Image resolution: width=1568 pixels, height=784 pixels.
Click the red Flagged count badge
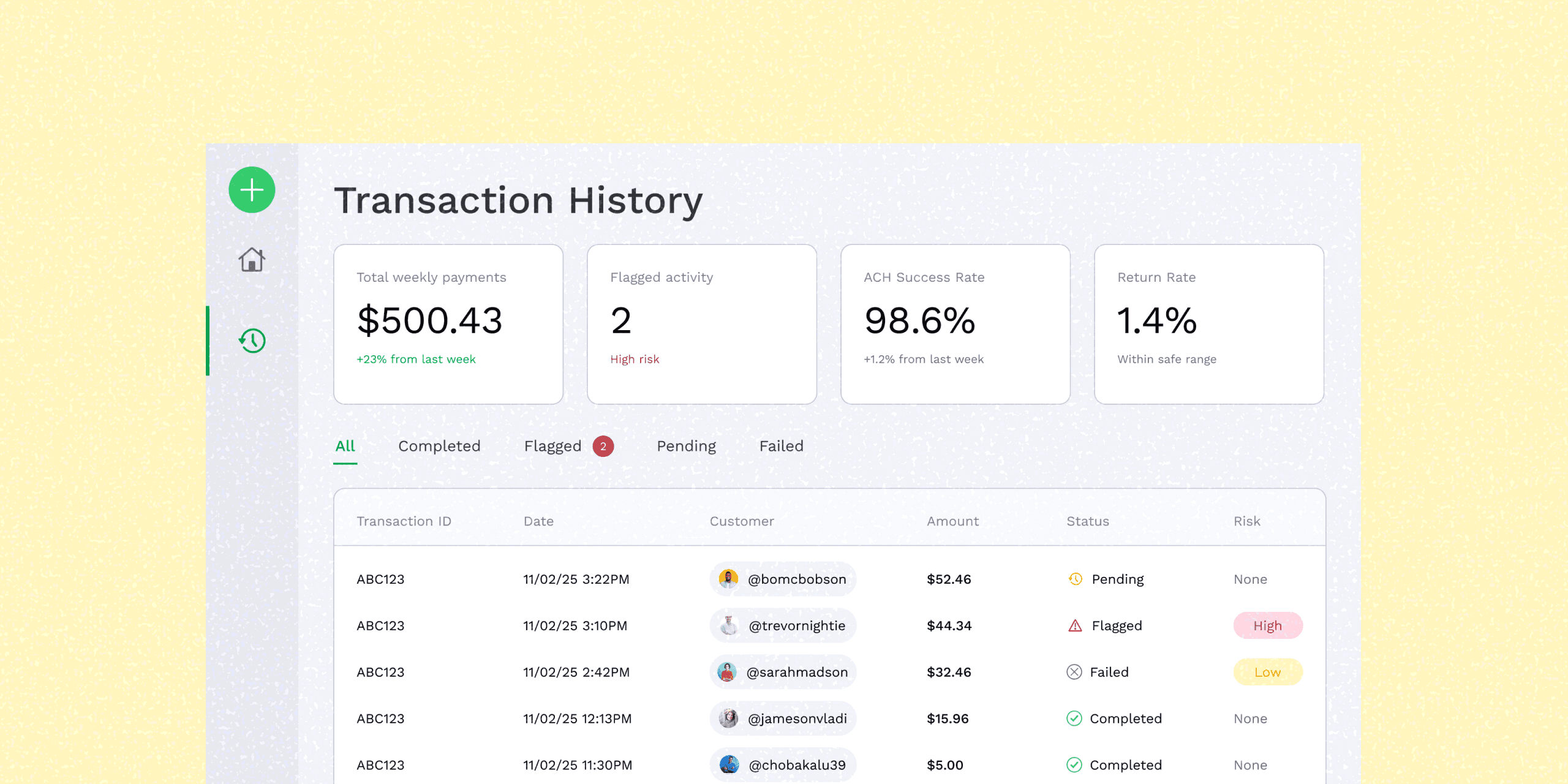pos(603,447)
